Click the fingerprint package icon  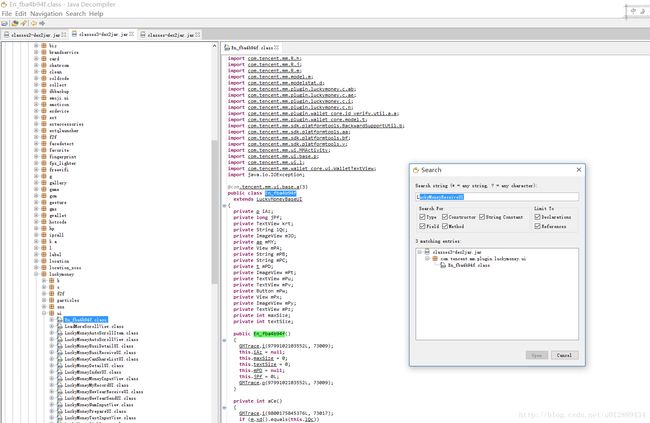pyautogui.click(x=44, y=157)
